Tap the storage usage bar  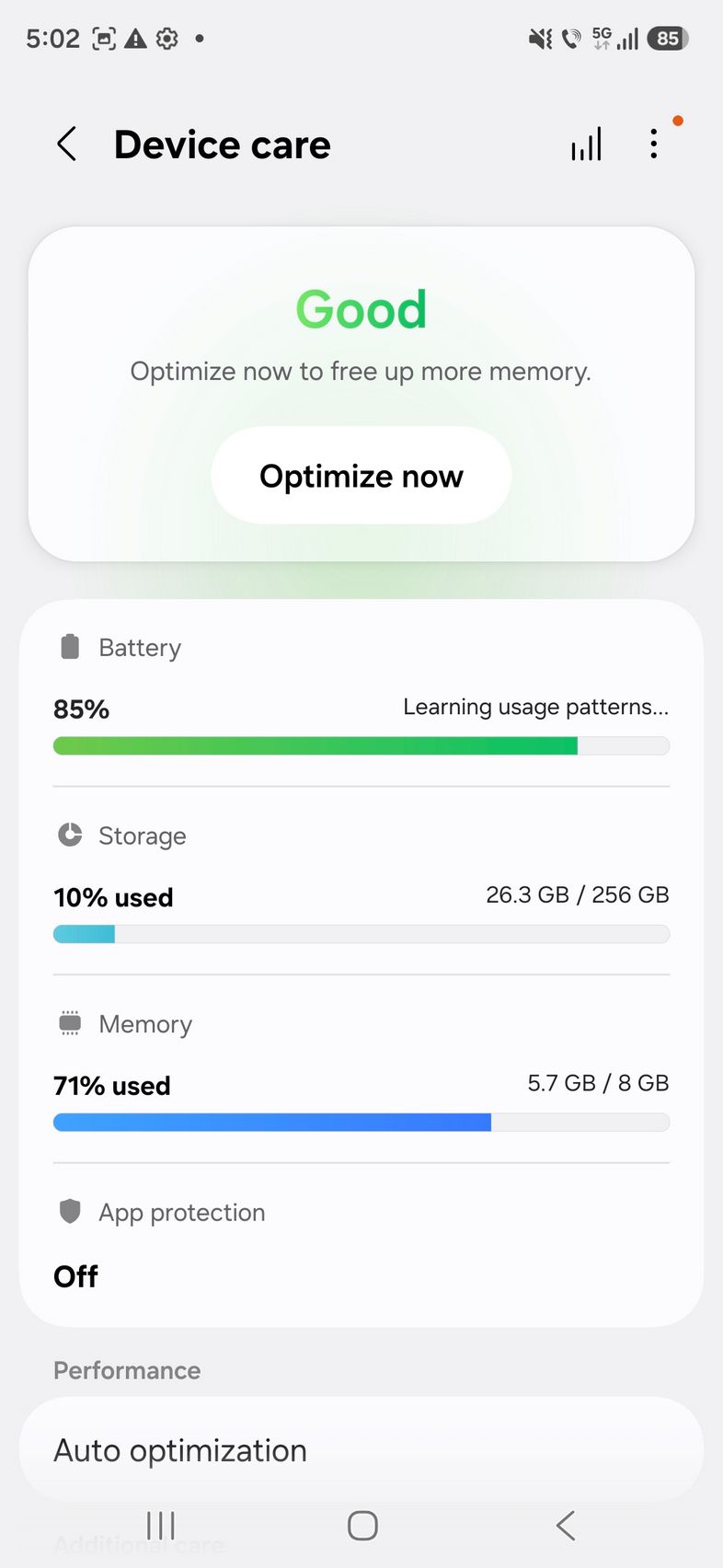pyautogui.click(x=361, y=934)
